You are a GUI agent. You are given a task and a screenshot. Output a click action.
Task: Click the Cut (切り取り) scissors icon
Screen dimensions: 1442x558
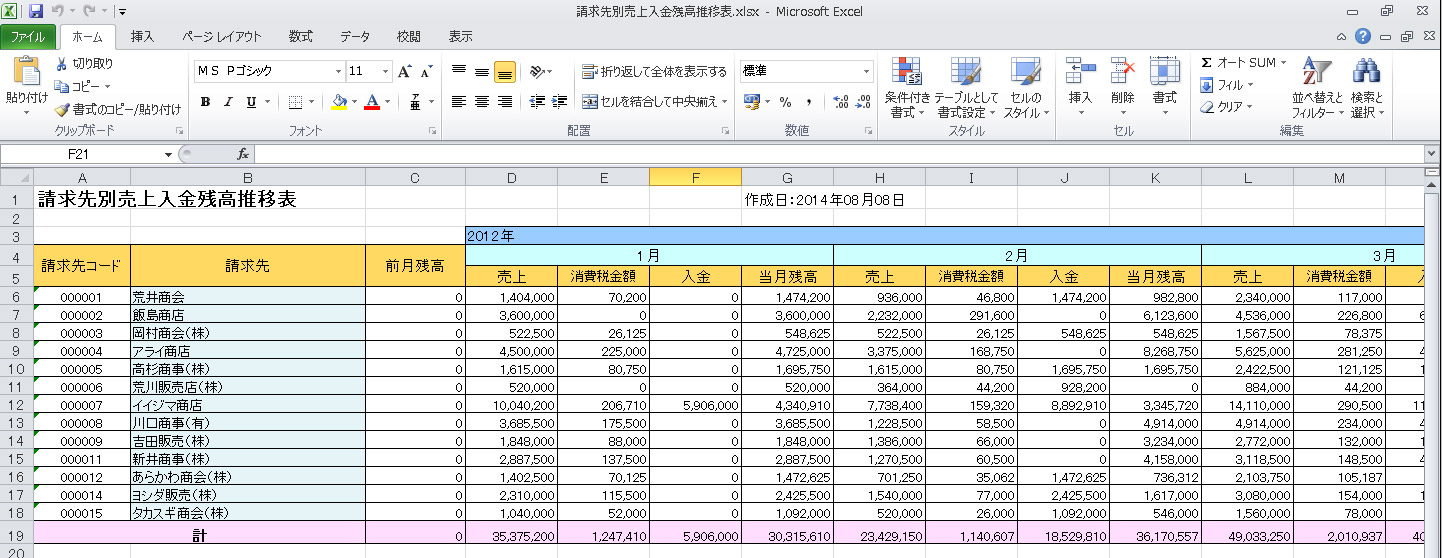coord(61,64)
